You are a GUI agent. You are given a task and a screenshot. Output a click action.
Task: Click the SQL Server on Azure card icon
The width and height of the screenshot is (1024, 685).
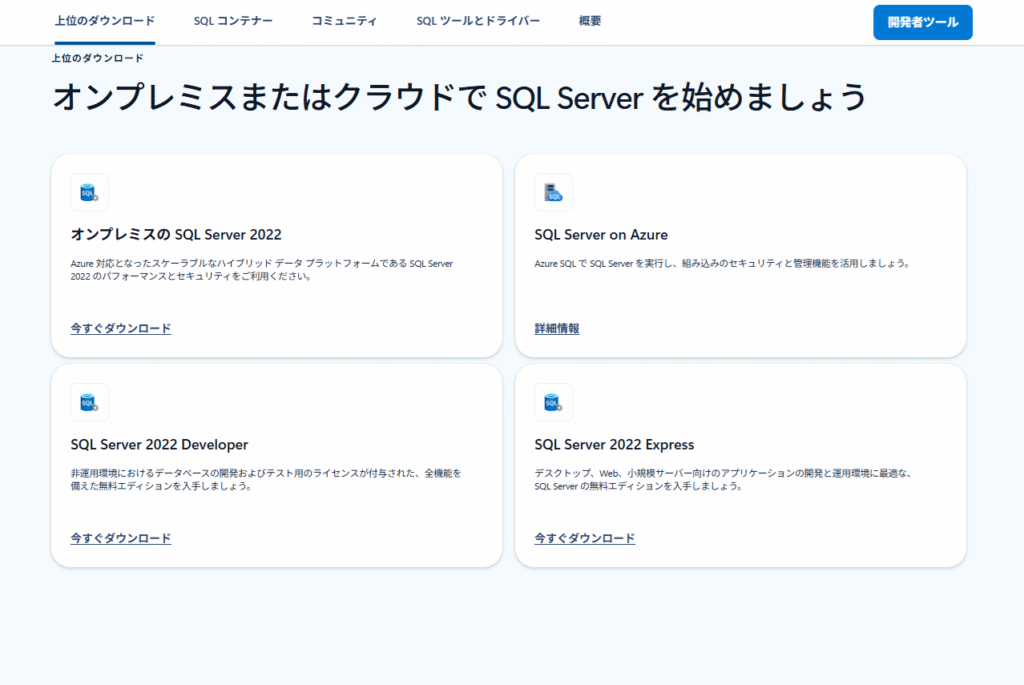pyautogui.click(x=553, y=193)
